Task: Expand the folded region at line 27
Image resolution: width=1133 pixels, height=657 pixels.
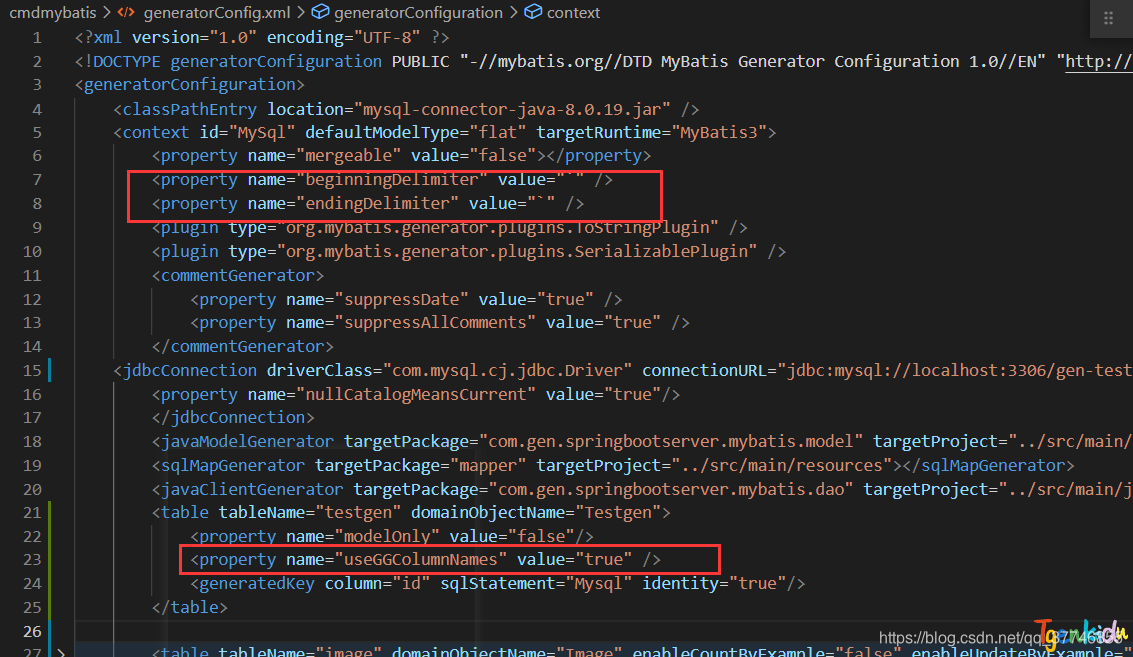Action: point(61,653)
